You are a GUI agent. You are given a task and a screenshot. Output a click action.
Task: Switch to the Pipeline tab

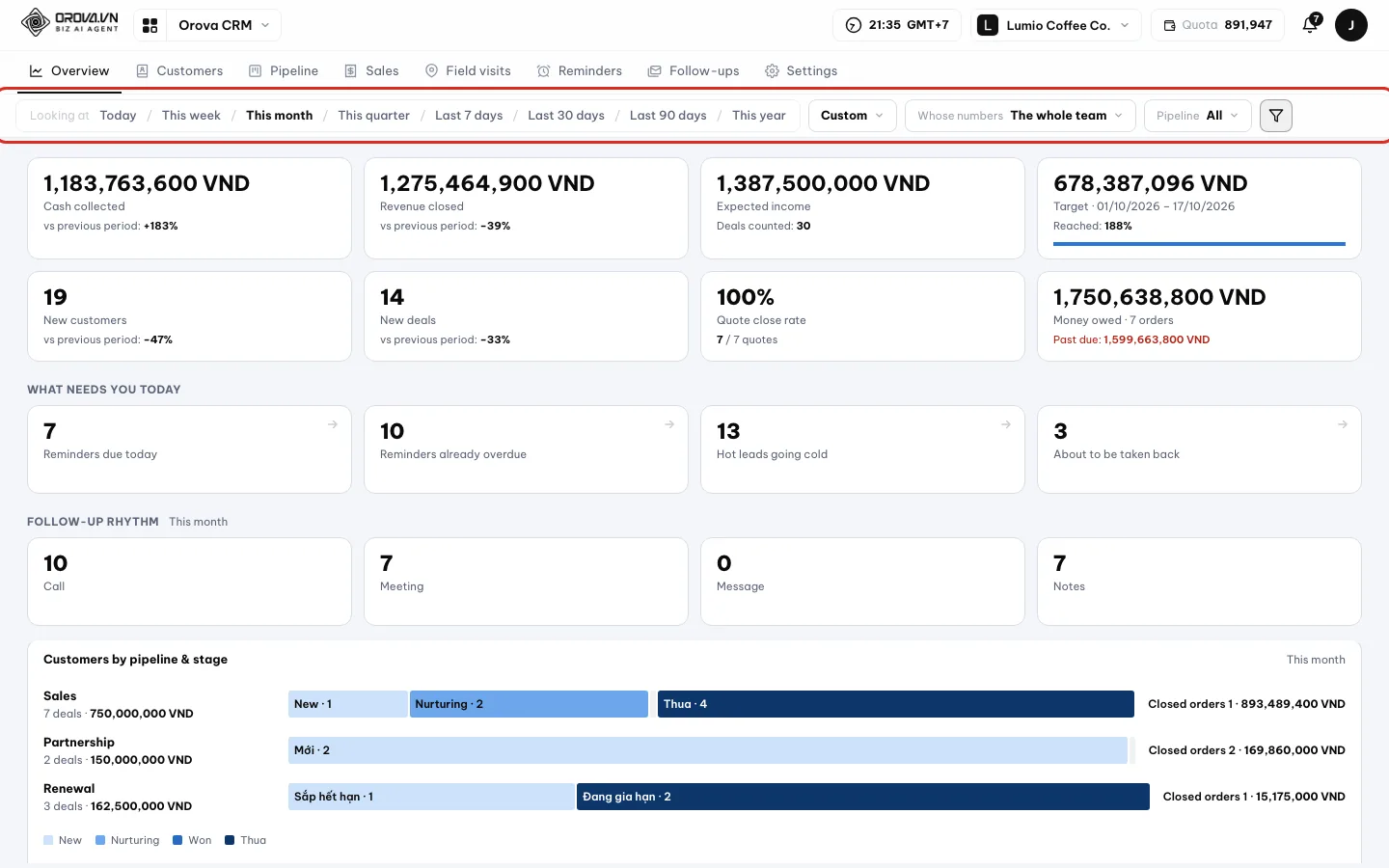tap(284, 71)
